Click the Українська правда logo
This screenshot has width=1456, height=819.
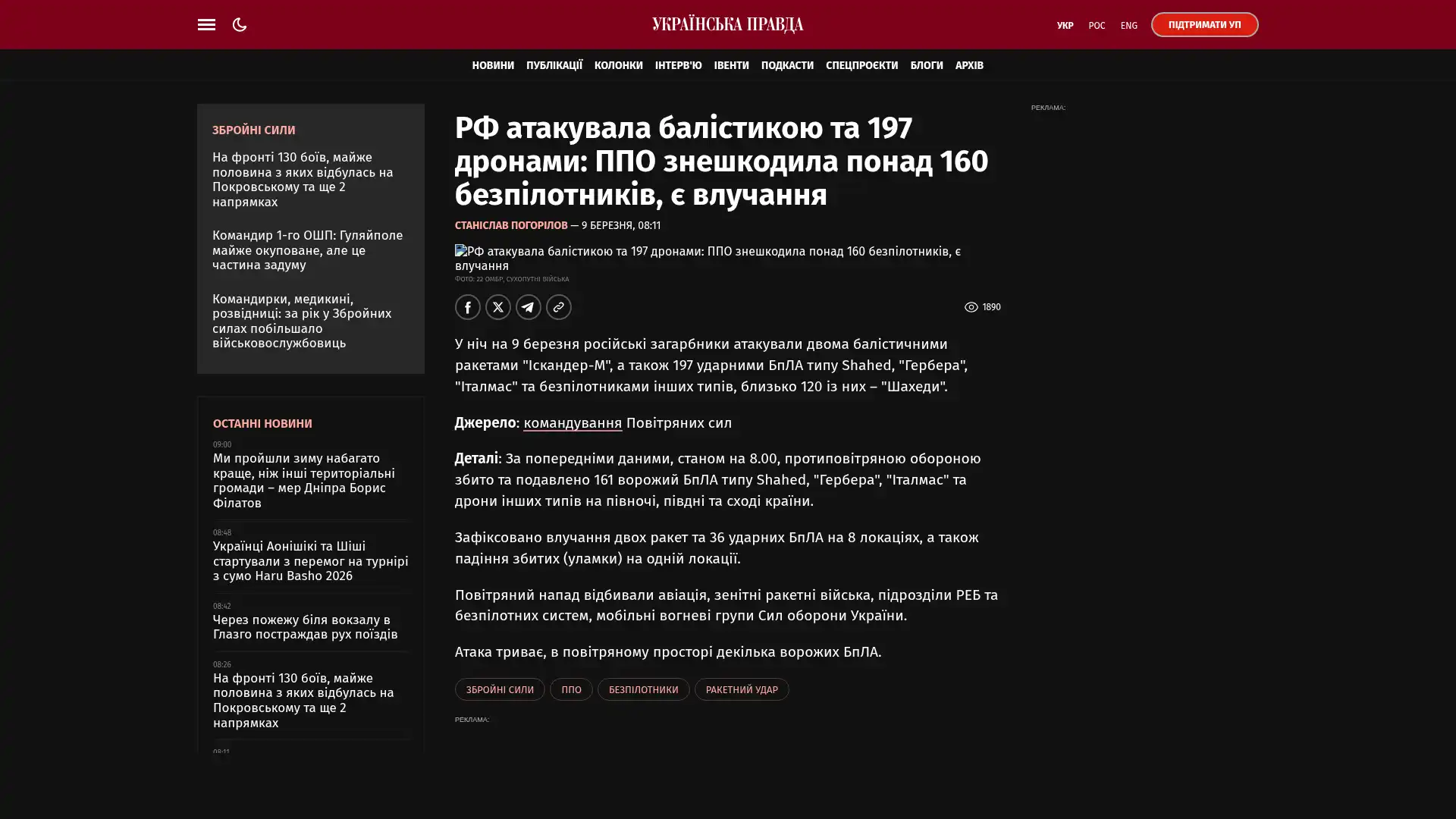coord(727,24)
